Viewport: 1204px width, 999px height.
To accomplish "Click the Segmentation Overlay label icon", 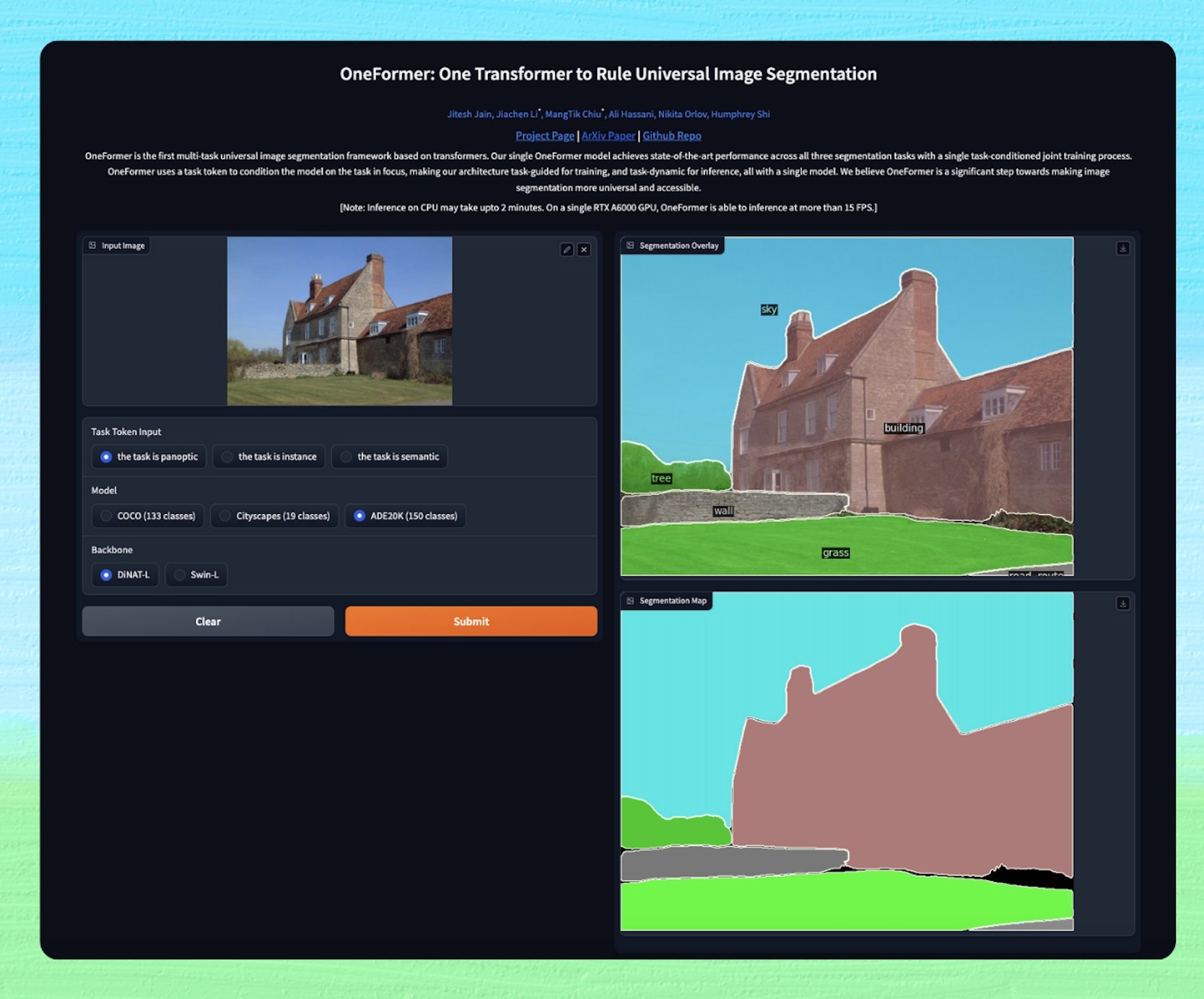I will pos(630,245).
